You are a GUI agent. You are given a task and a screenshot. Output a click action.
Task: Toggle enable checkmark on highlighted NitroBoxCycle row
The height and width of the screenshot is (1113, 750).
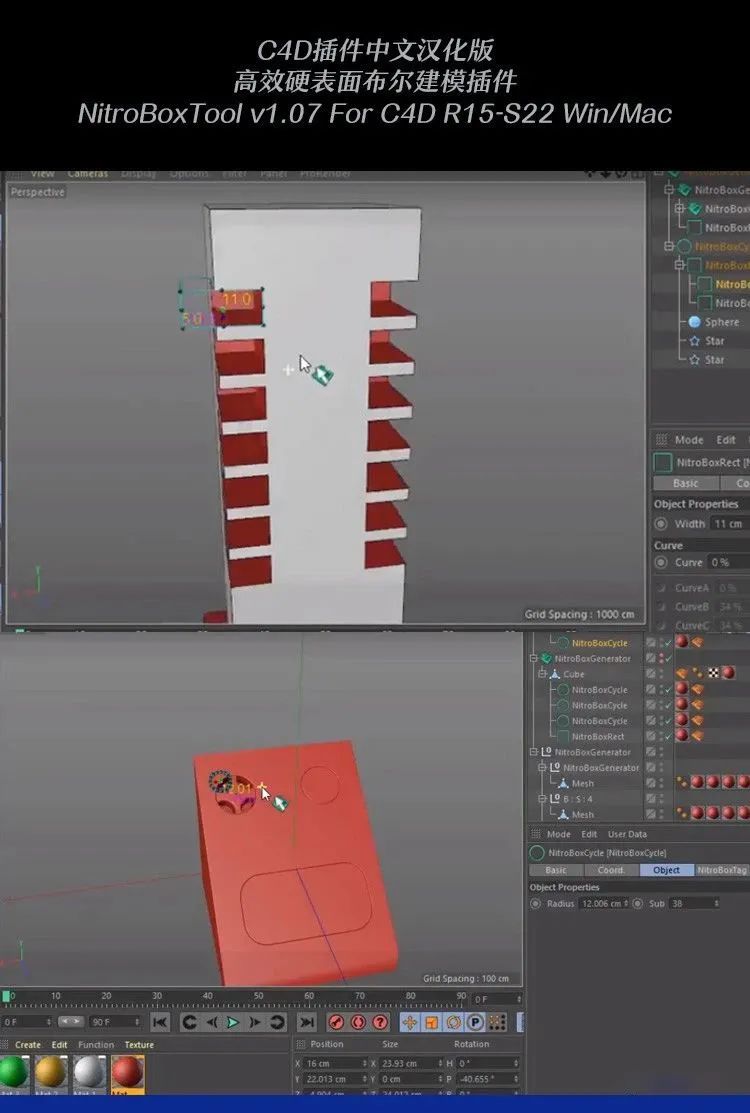pos(667,642)
